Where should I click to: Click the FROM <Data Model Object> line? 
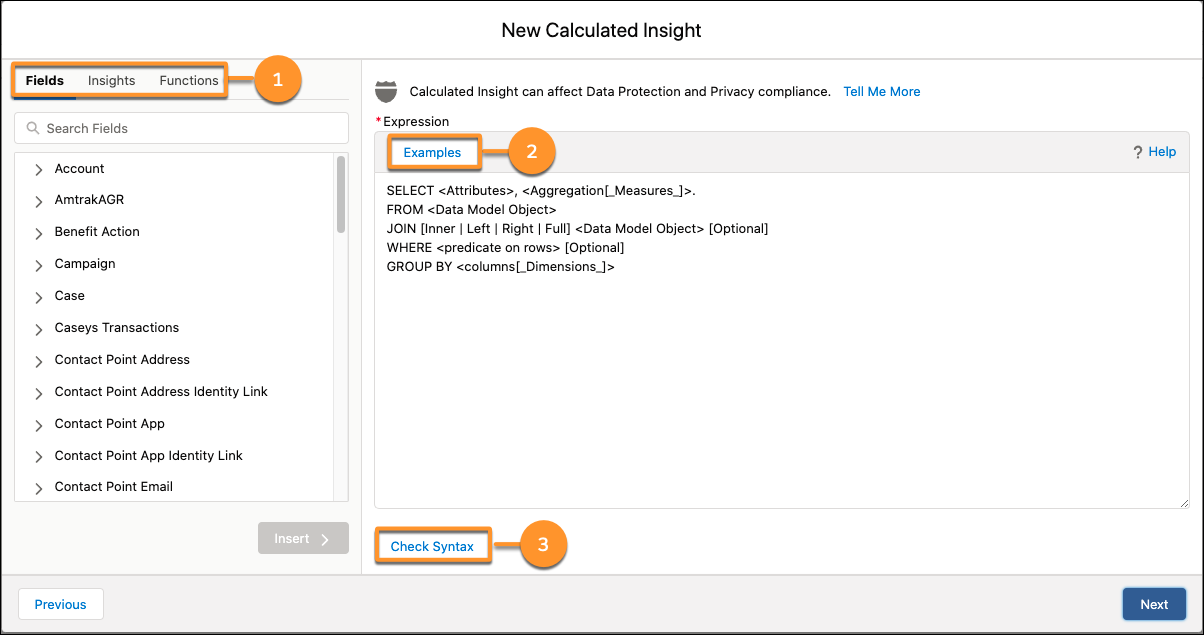tap(471, 209)
